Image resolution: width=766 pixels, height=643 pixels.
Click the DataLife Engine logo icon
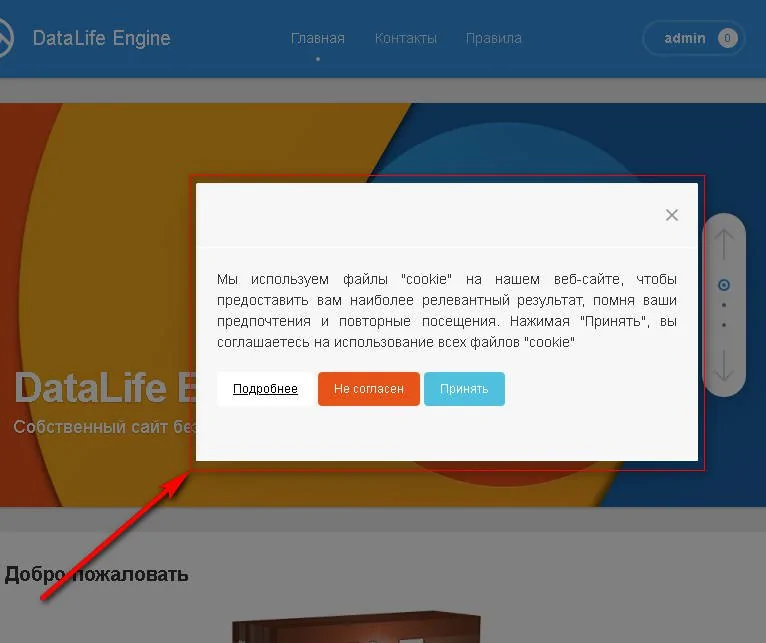[5, 38]
